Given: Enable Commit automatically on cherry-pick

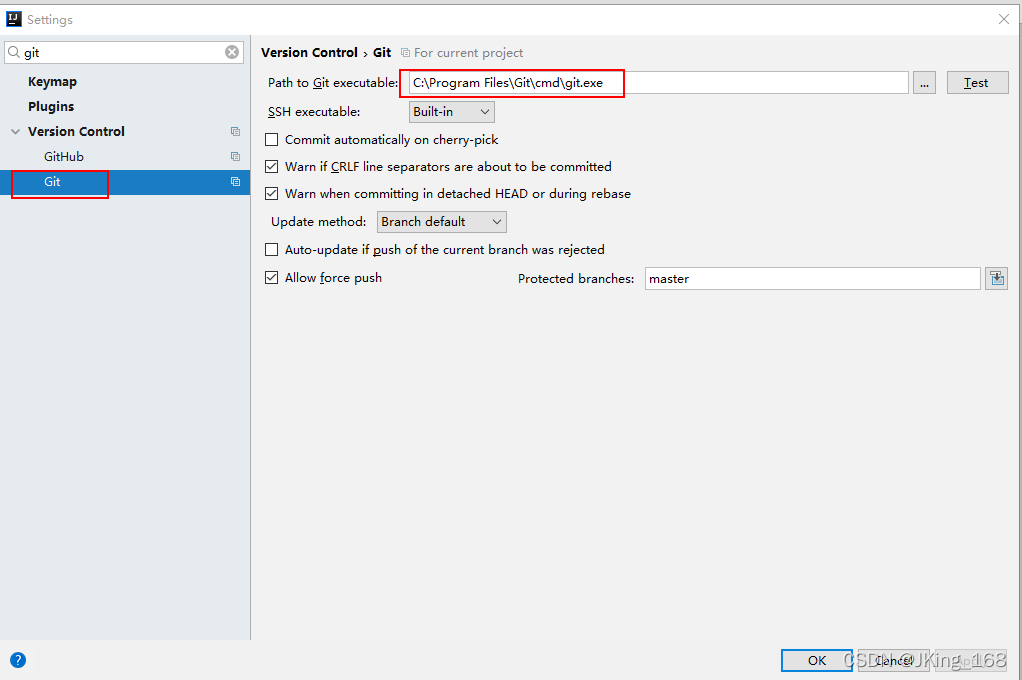Looking at the screenshot, I should [x=272, y=140].
